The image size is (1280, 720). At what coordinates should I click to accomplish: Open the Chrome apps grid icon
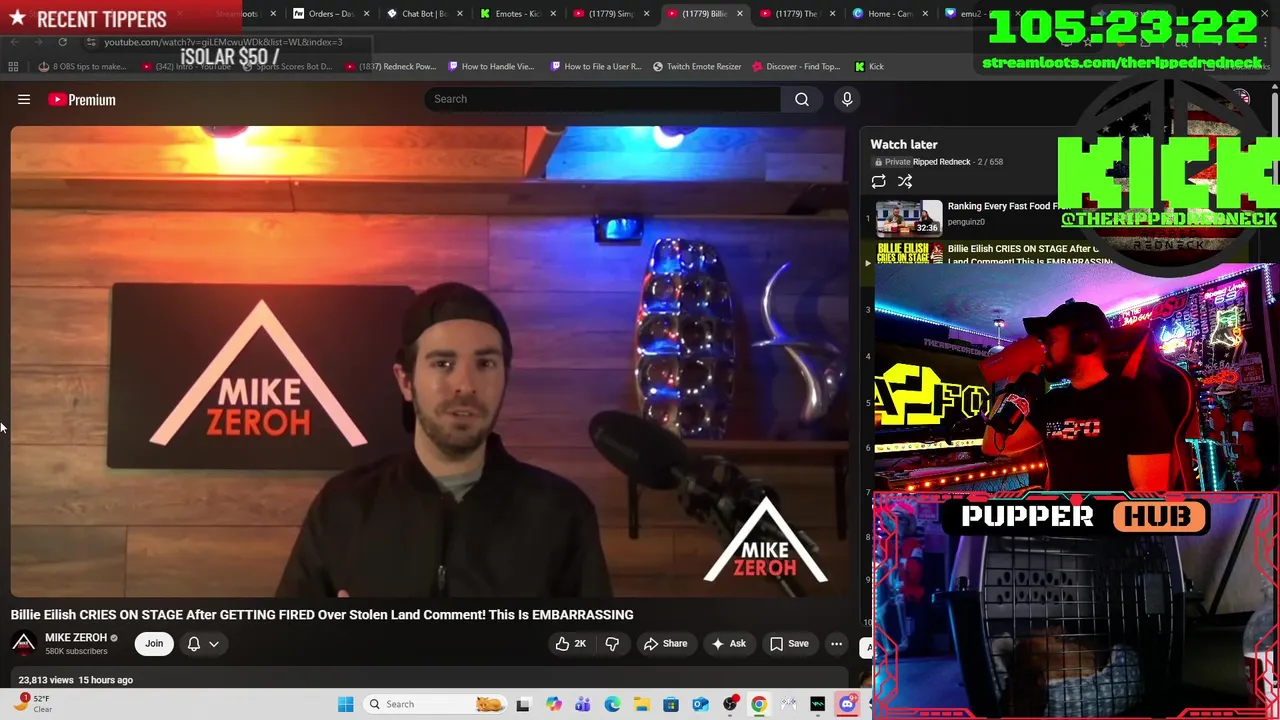click(x=13, y=66)
